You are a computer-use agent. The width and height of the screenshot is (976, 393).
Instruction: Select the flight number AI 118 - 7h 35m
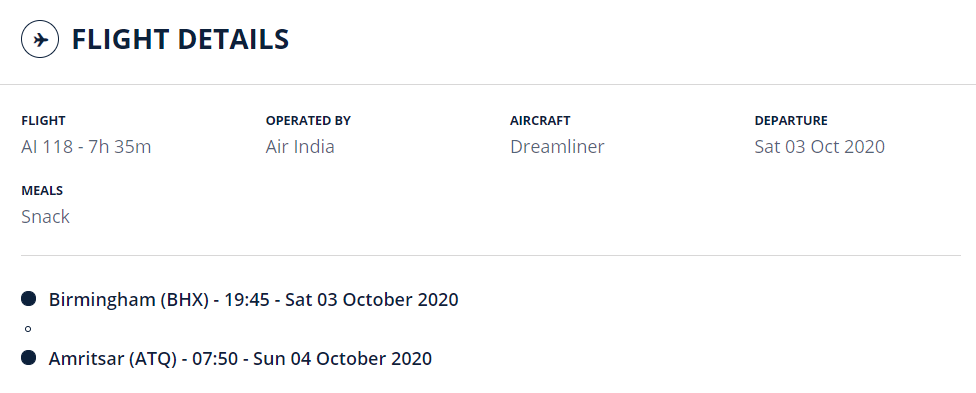tap(86, 147)
